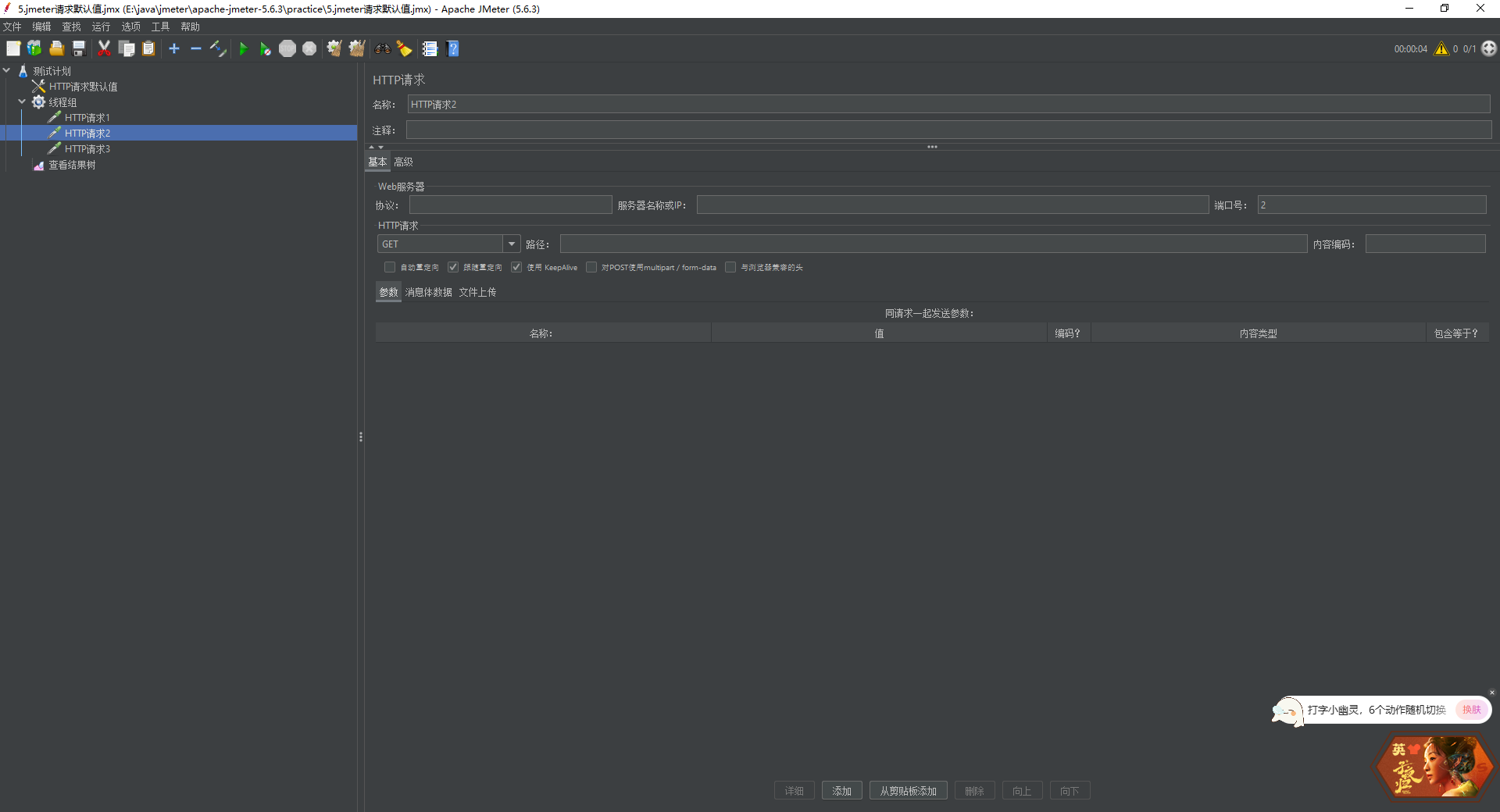The width and height of the screenshot is (1500, 812).
Task: Select the 消息体数据 tab
Action: (428, 292)
